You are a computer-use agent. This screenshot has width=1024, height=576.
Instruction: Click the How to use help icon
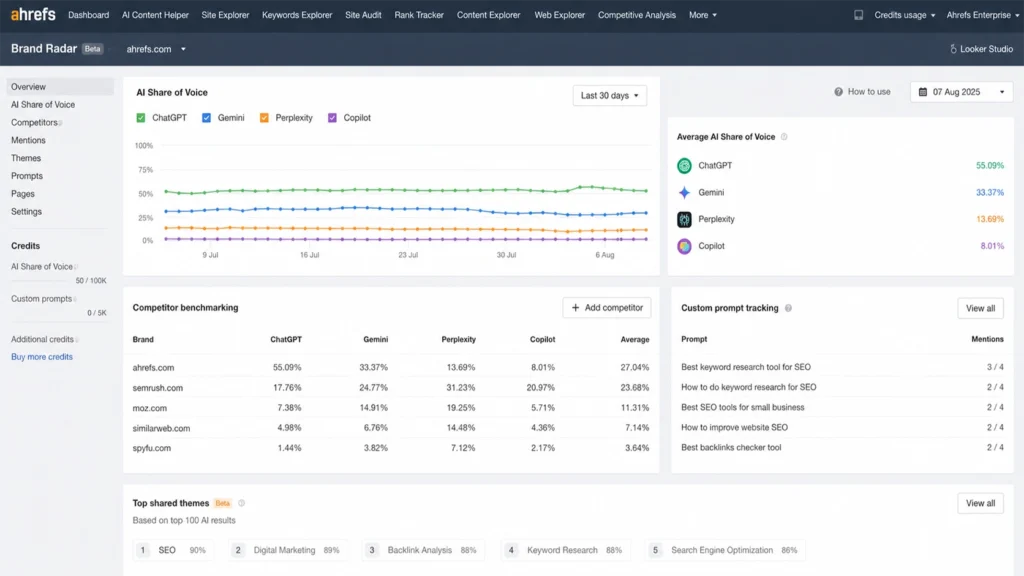tap(838, 92)
